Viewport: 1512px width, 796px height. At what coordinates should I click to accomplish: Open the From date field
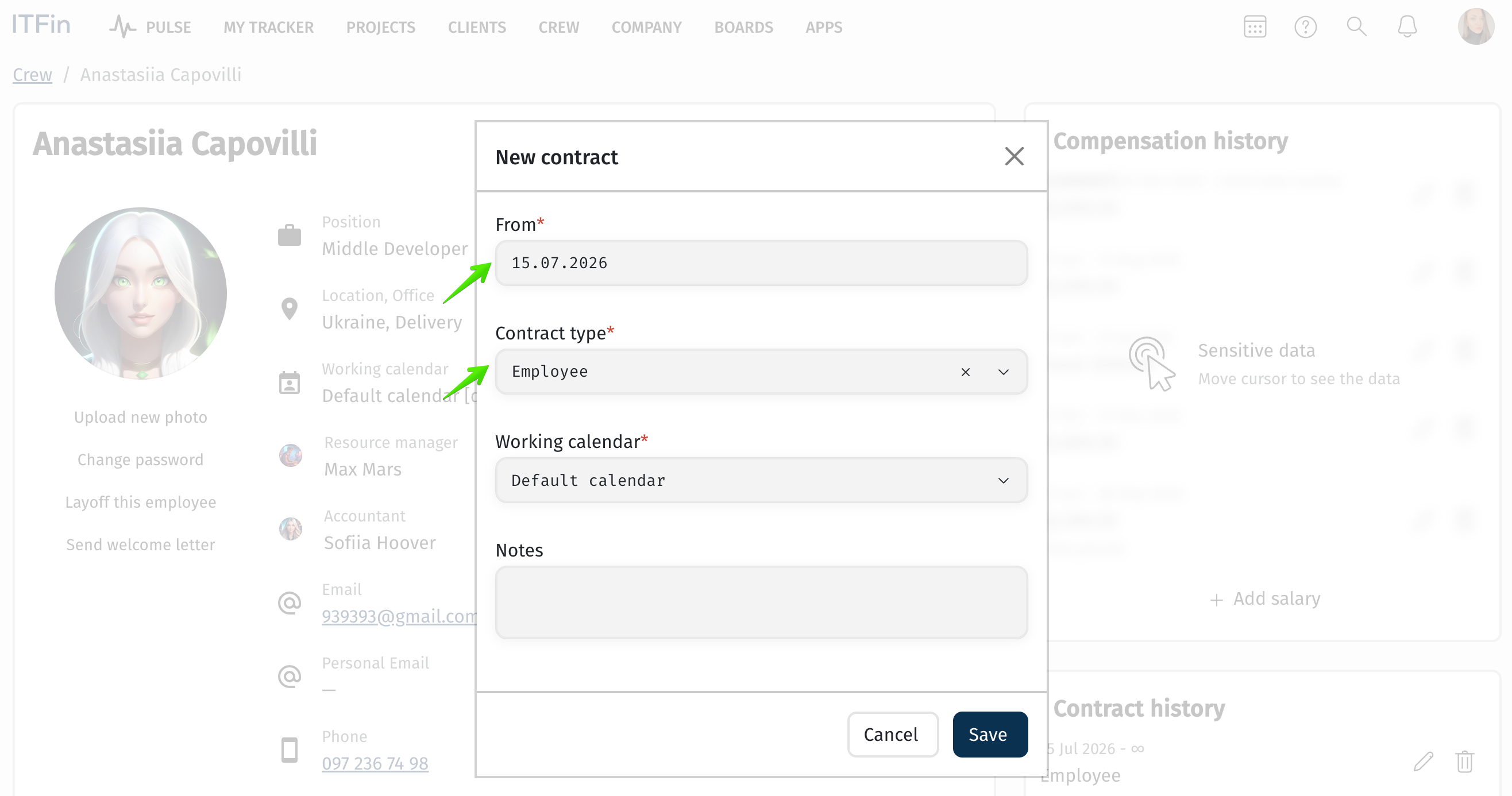point(761,263)
